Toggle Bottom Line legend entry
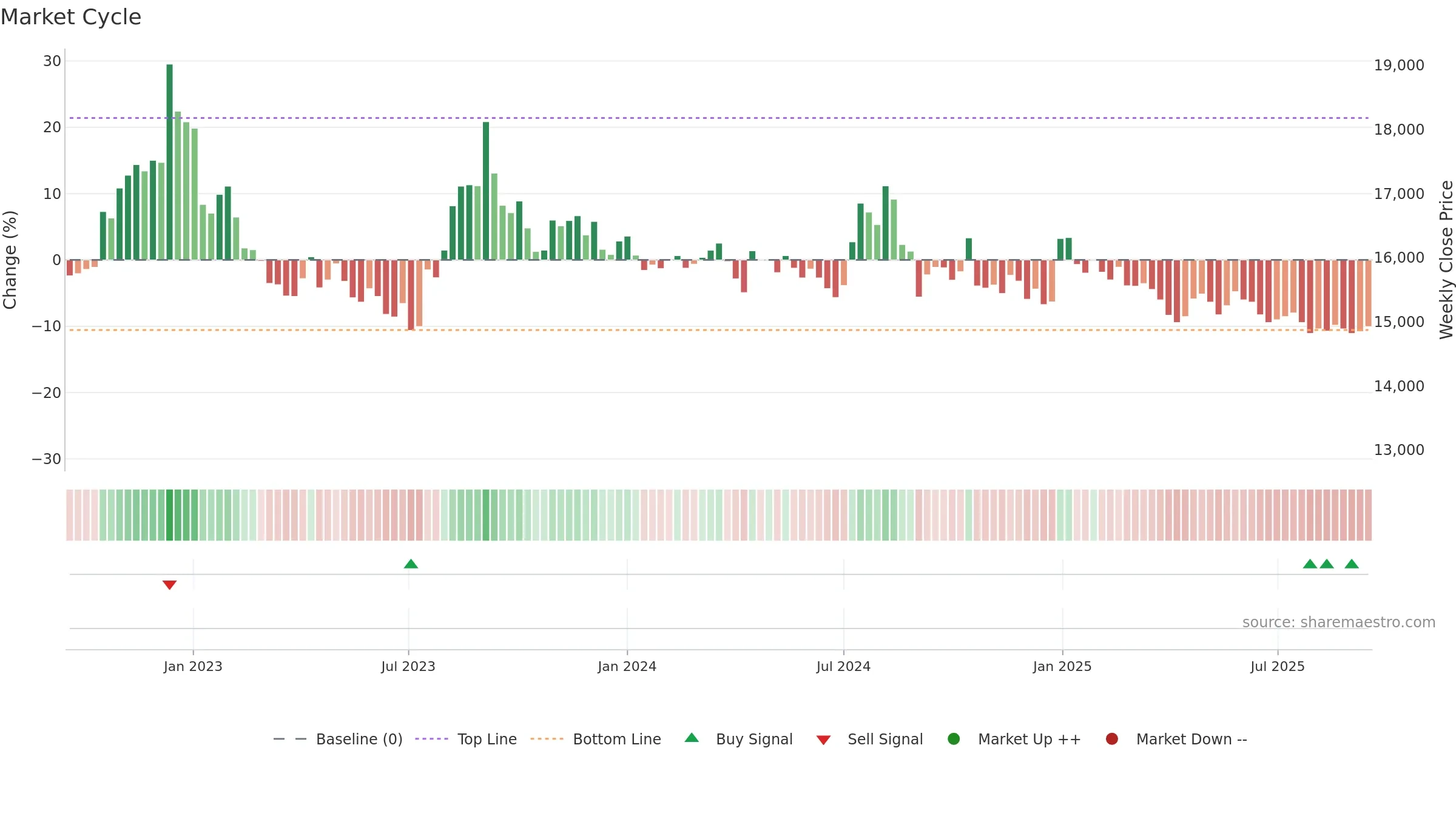1456x819 pixels. click(x=596, y=739)
